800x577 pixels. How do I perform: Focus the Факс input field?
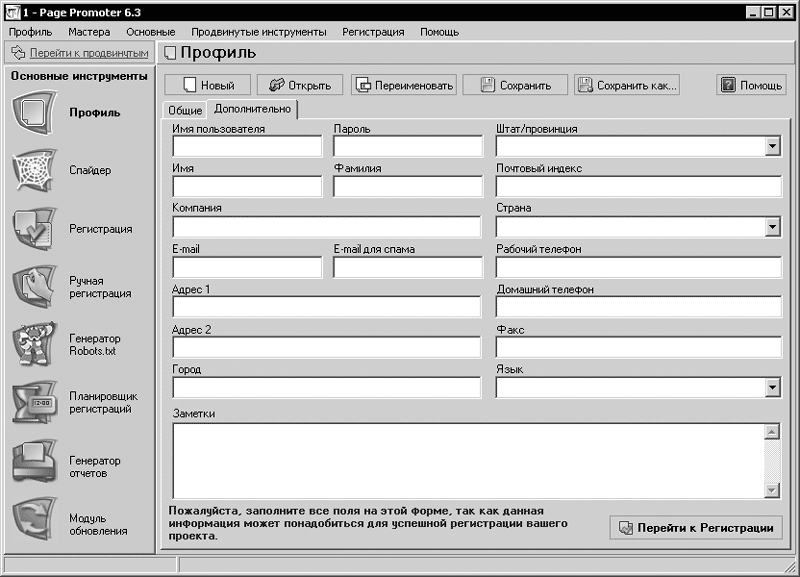click(x=639, y=347)
